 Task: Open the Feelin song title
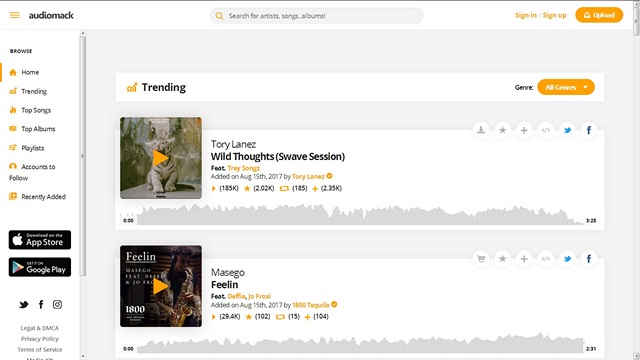click(x=224, y=284)
